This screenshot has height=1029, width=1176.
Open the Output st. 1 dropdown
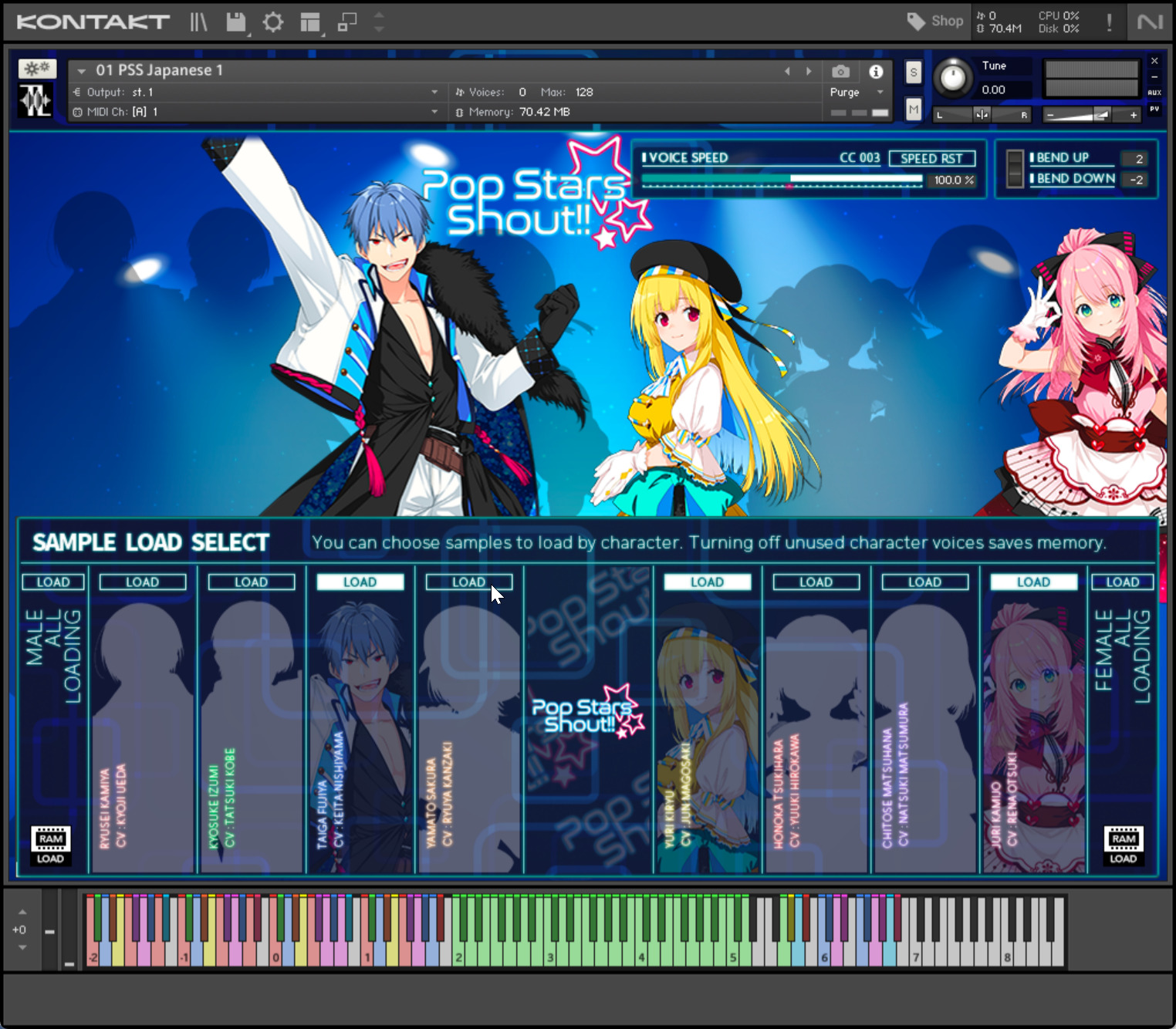pos(255,92)
